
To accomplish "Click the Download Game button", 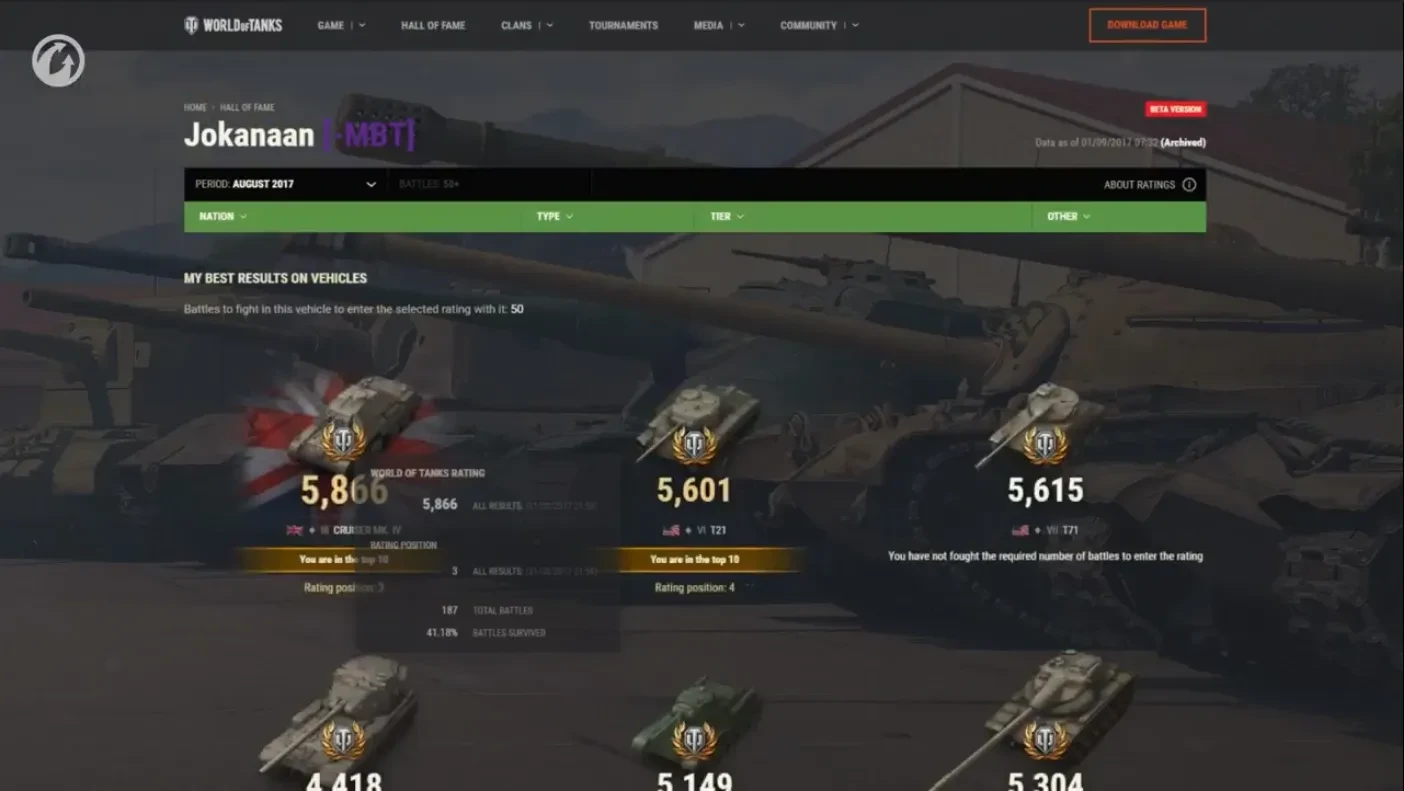I will click(1147, 25).
